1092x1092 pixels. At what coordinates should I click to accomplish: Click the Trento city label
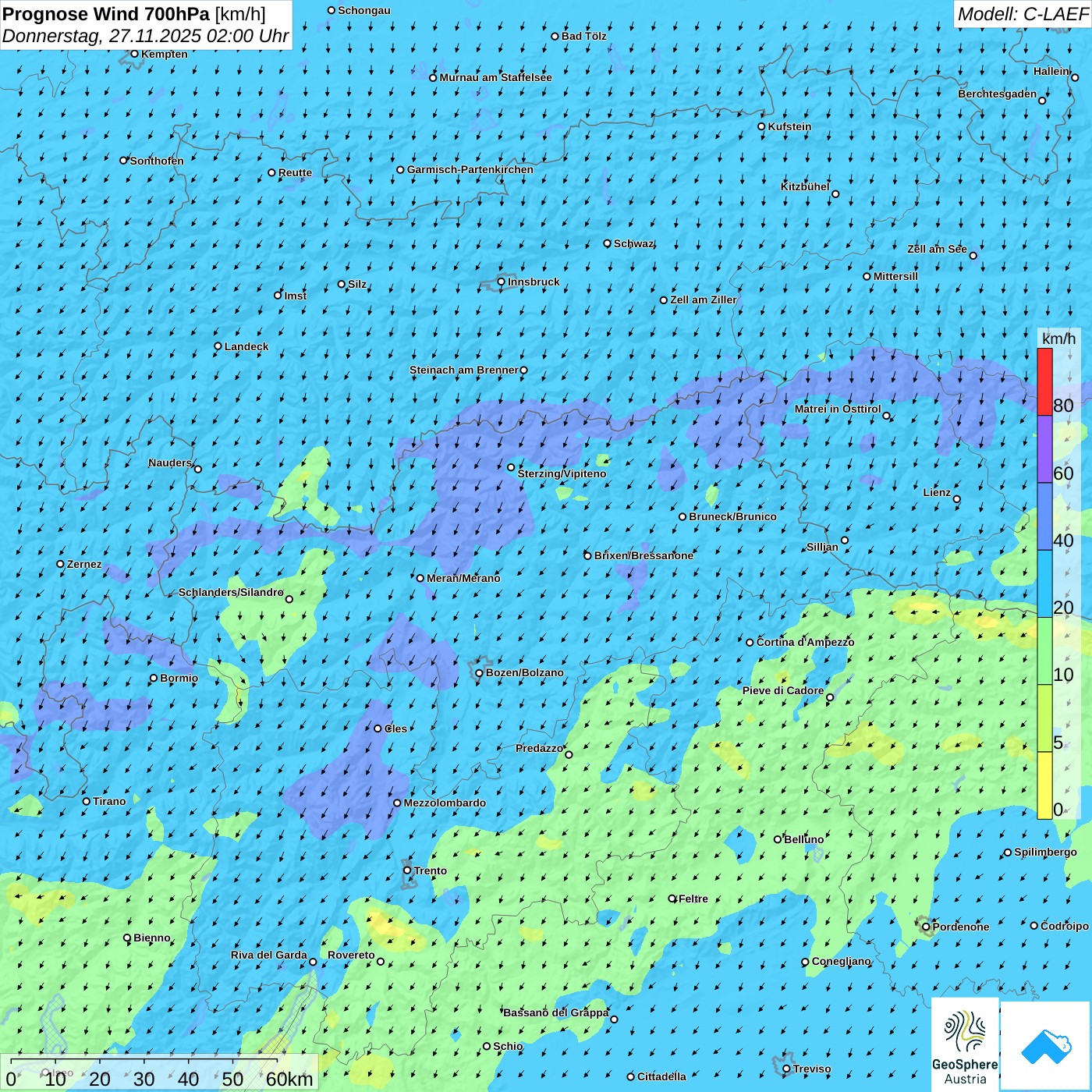431,871
